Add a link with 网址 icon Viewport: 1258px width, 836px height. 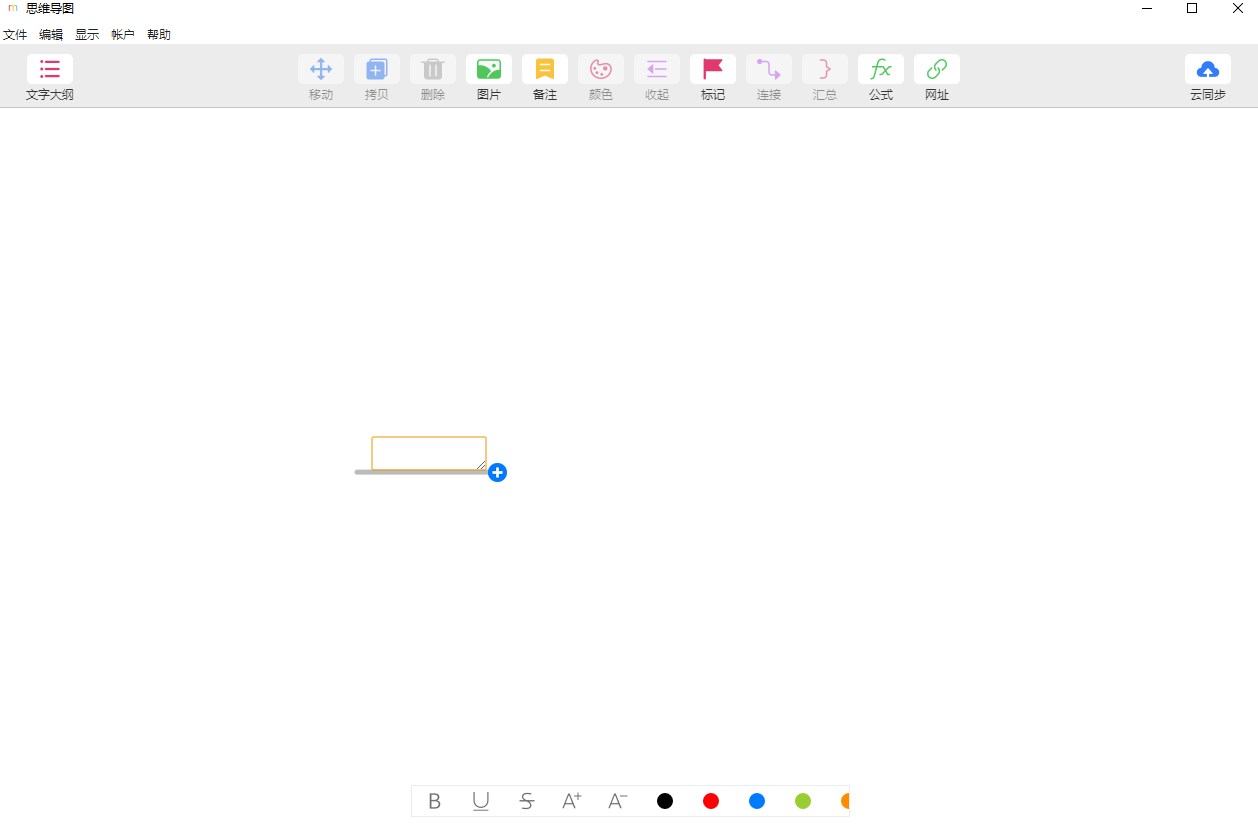(937, 70)
